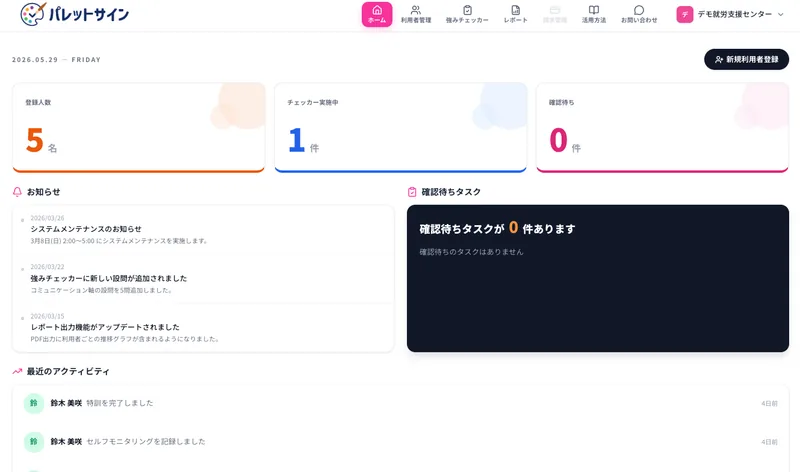Screen dimensions: 800x472
Task: Open the チェッカー実施中 1件 card
Action: (401, 128)
